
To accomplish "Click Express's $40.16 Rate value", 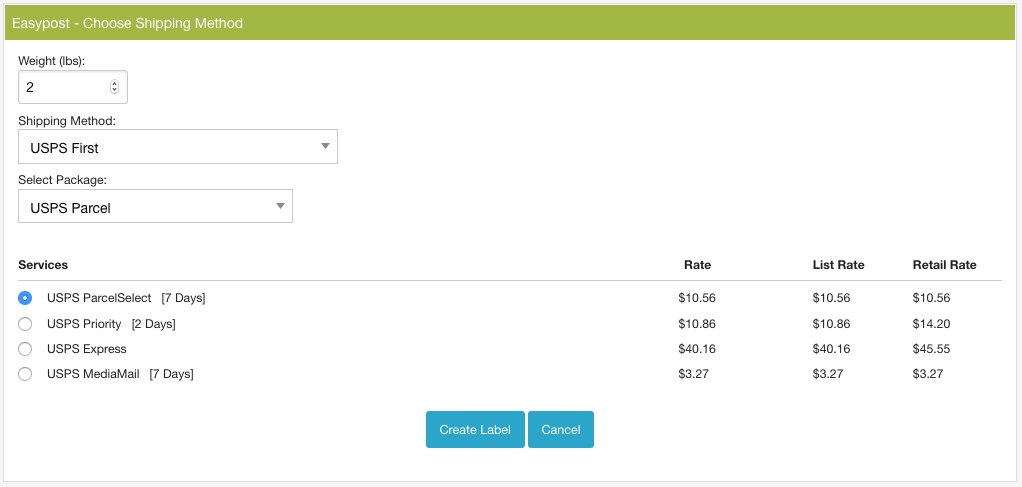I will pos(697,349).
